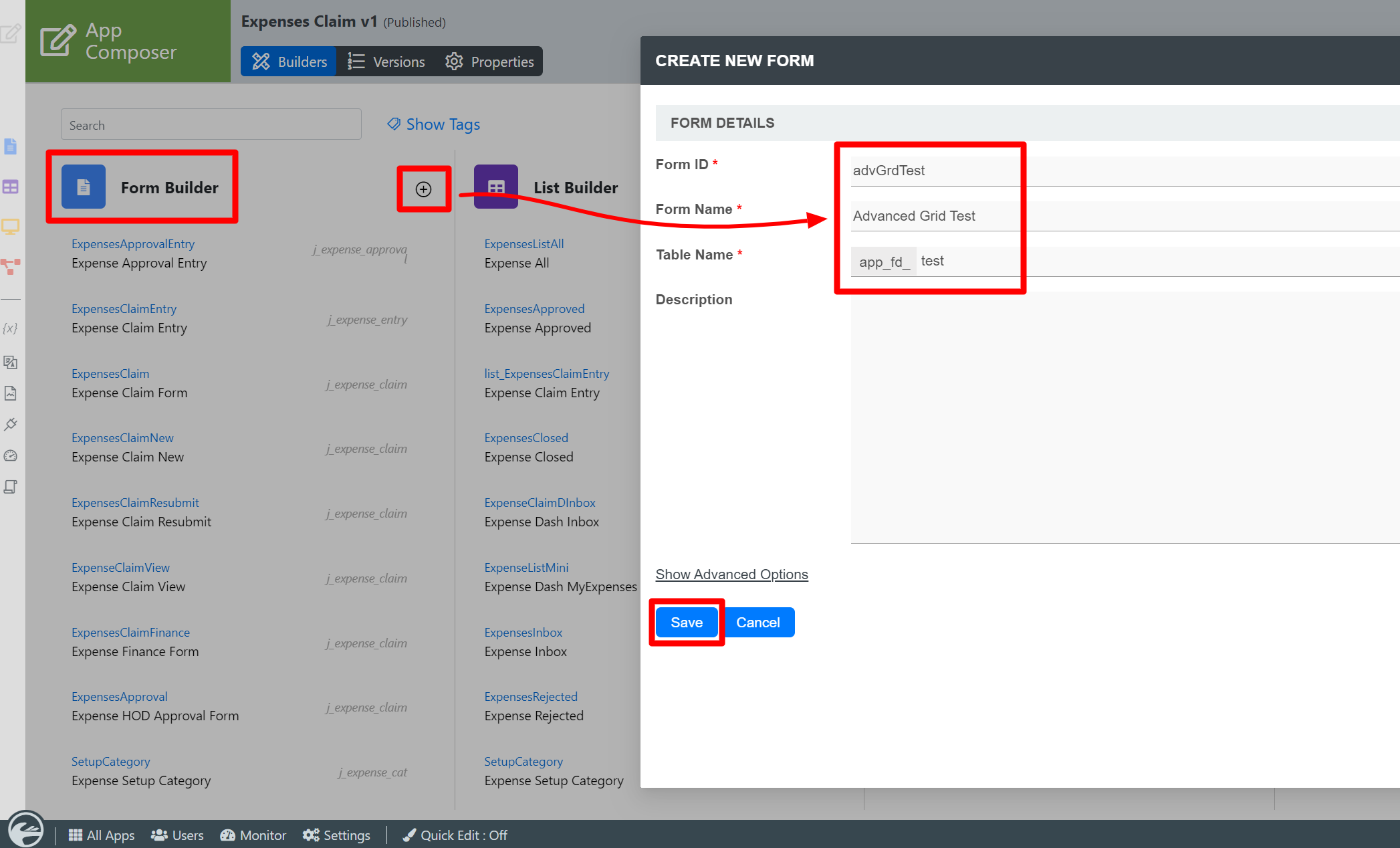Open the variables {x} sidebar icon
This screenshot has width=1400, height=848.
(x=11, y=328)
